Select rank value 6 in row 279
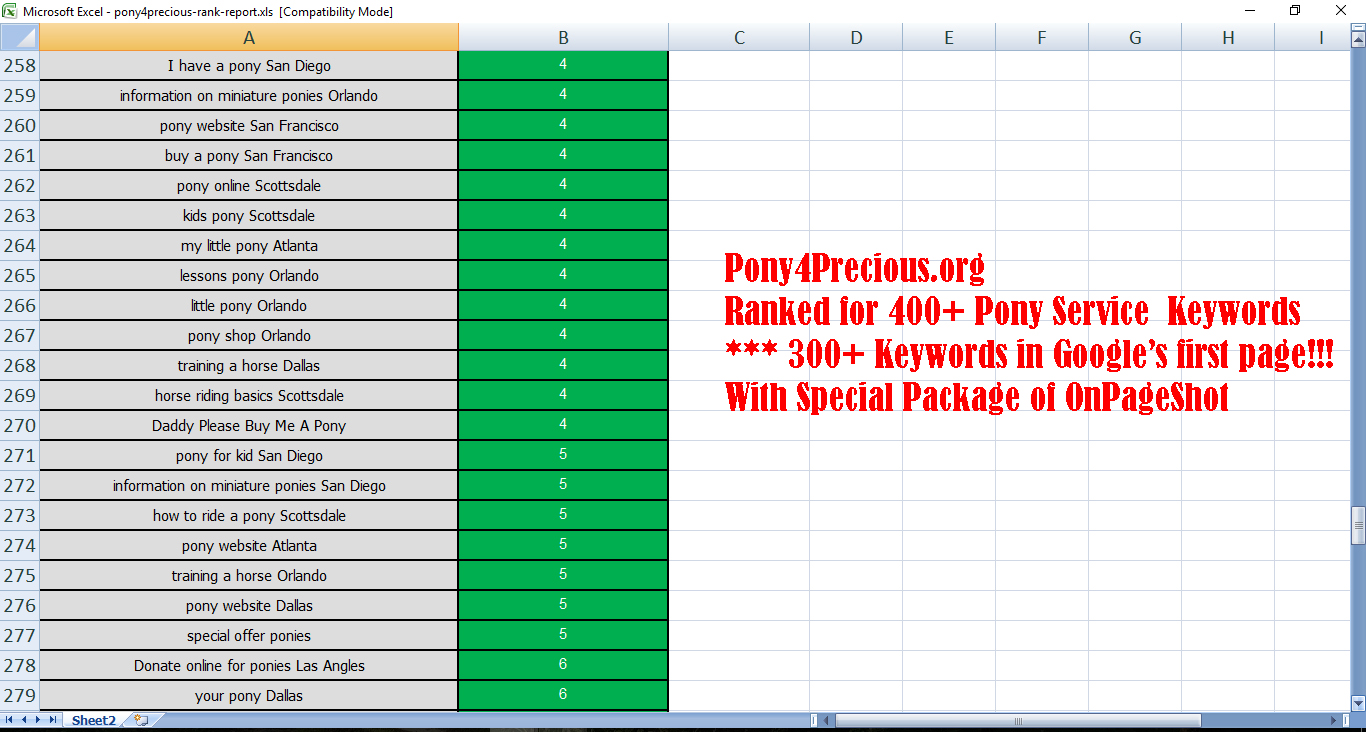The image size is (1366, 732). (x=564, y=696)
